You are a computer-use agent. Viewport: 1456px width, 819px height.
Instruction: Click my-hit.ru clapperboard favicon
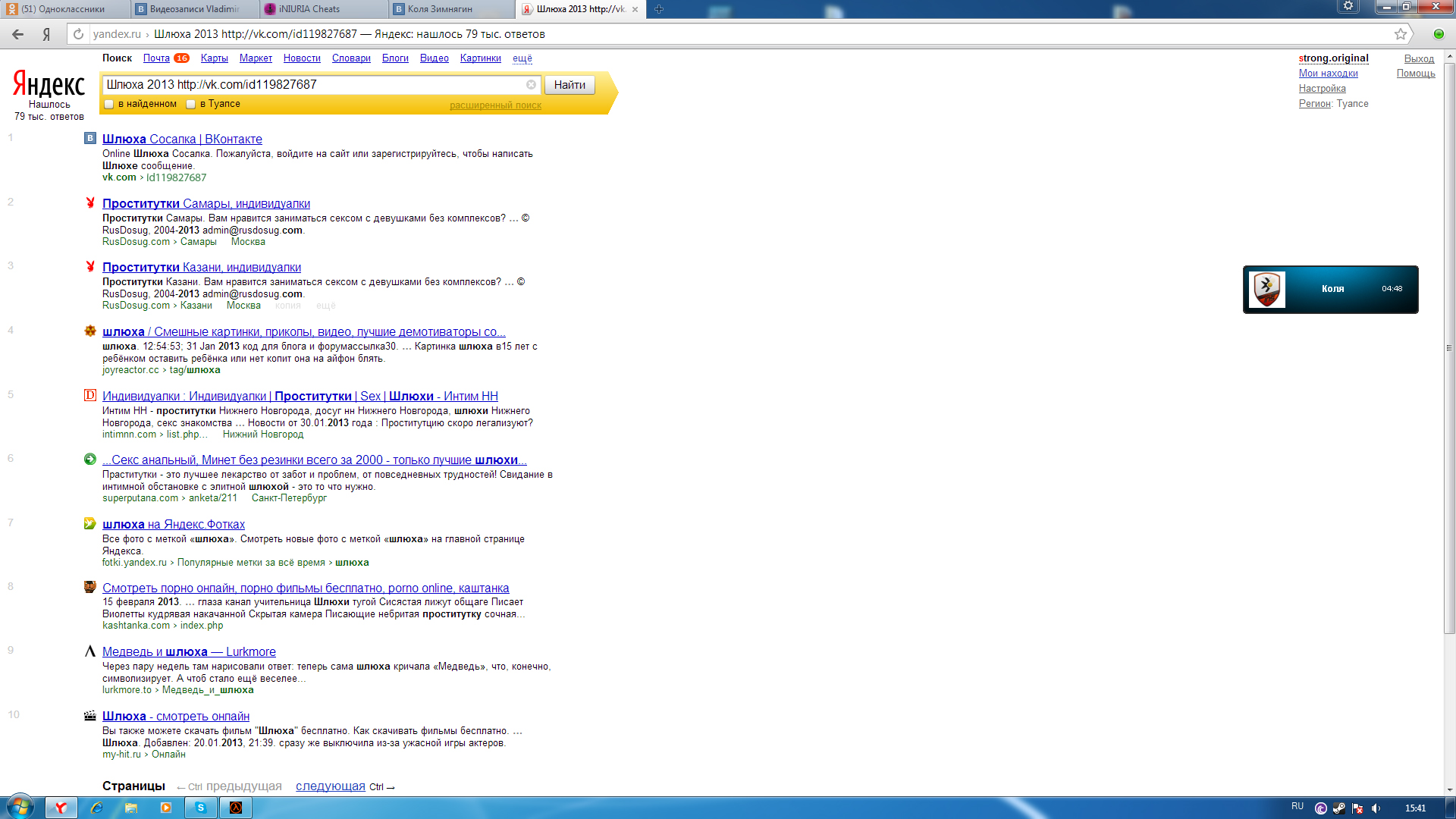[x=90, y=715]
